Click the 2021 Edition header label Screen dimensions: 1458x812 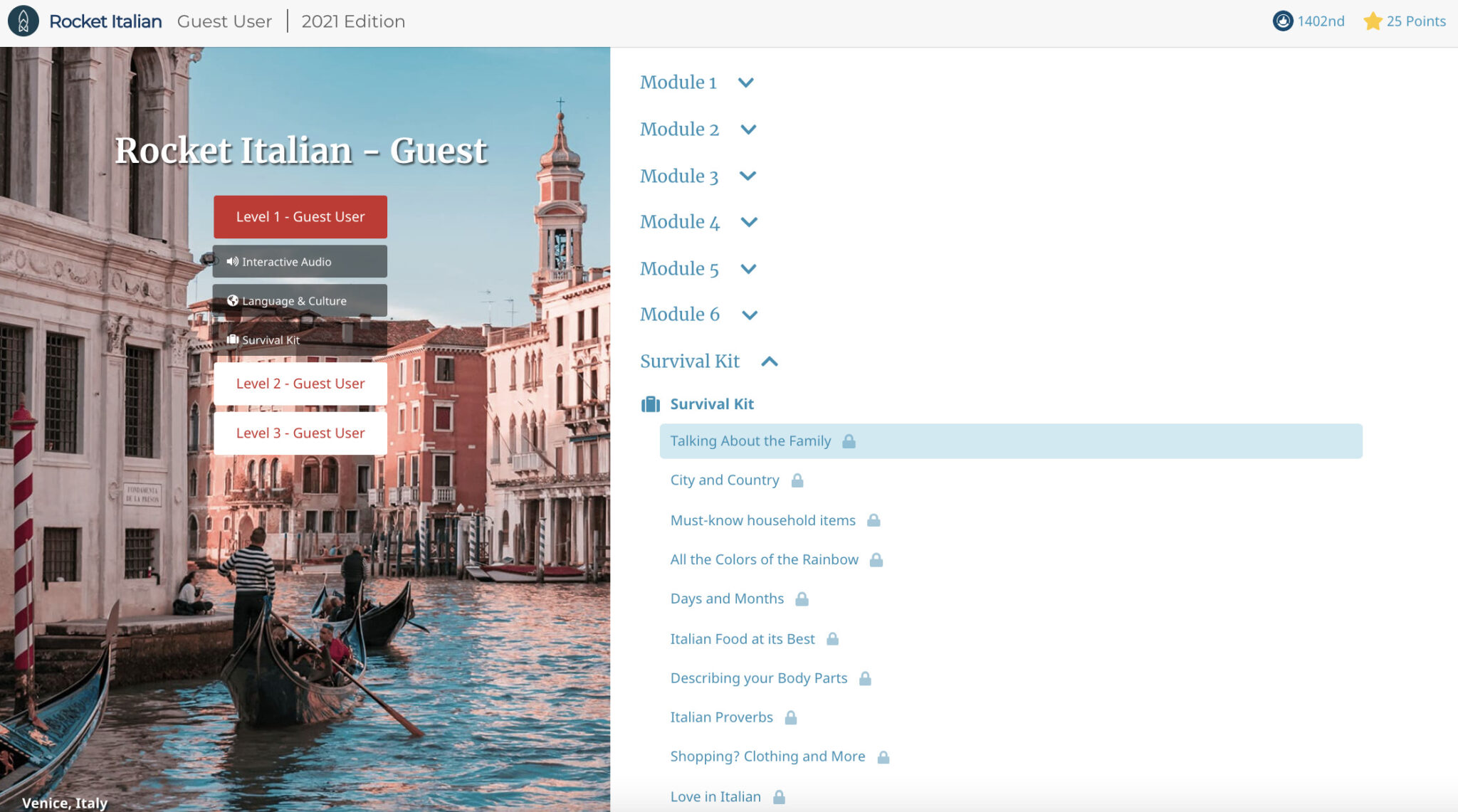353,21
